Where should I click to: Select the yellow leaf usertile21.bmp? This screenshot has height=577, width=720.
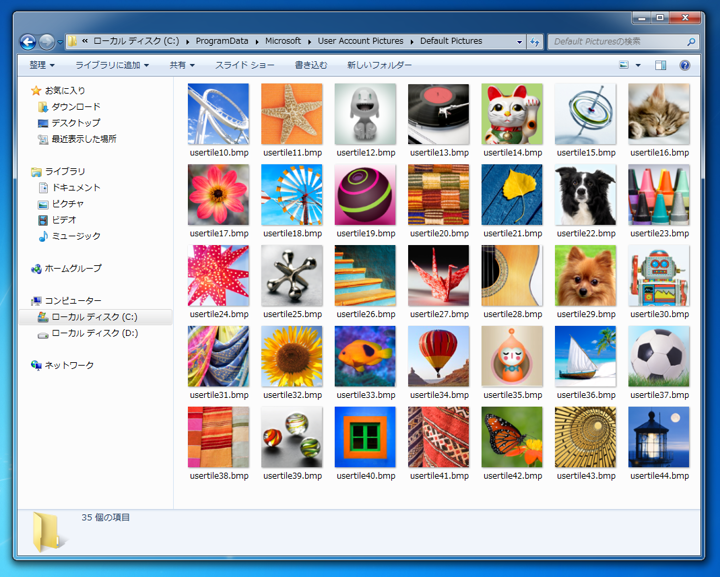[512, 195]
